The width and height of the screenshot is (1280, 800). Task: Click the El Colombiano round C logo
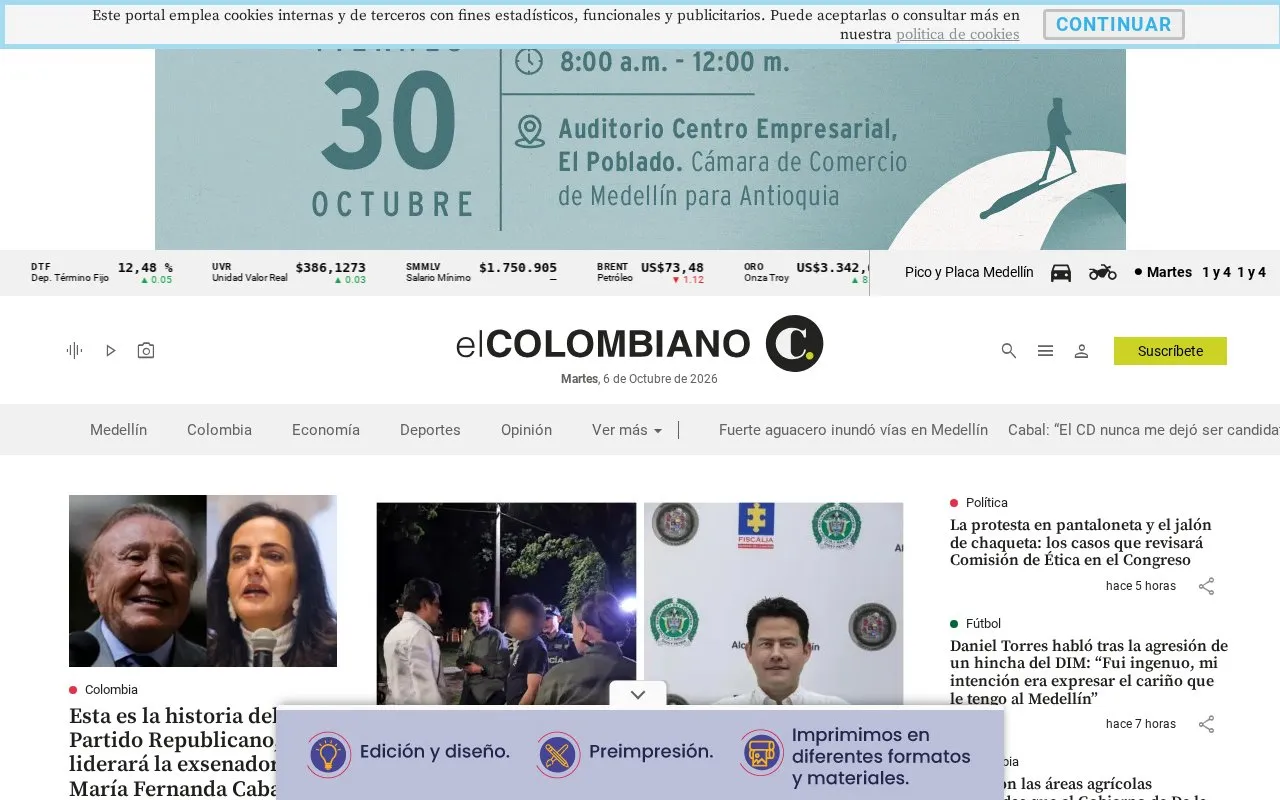[x=794, y=343]
